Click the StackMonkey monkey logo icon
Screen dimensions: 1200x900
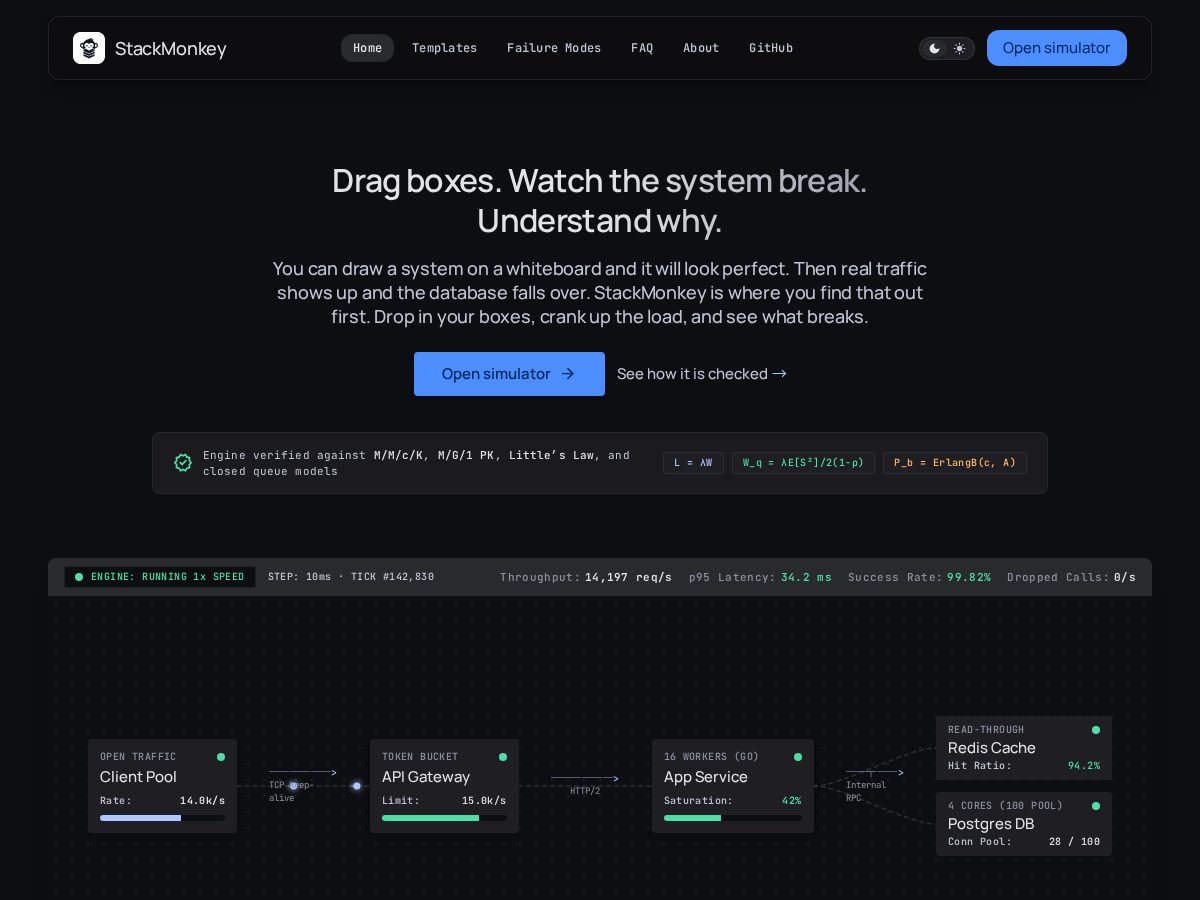[x=89, y=48]
